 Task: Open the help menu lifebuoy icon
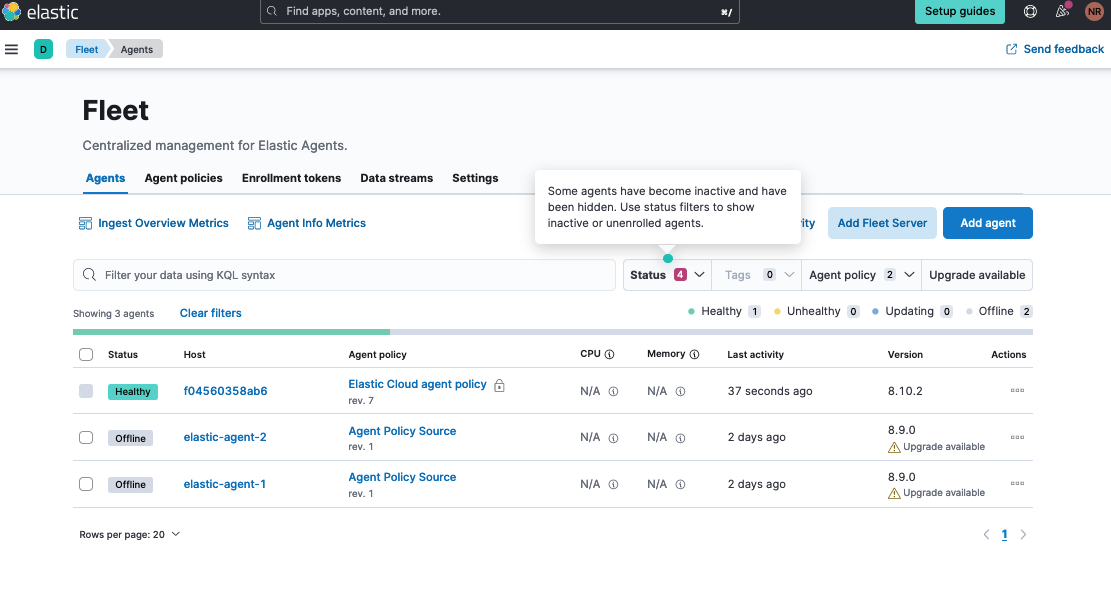tap(1030, 12)
